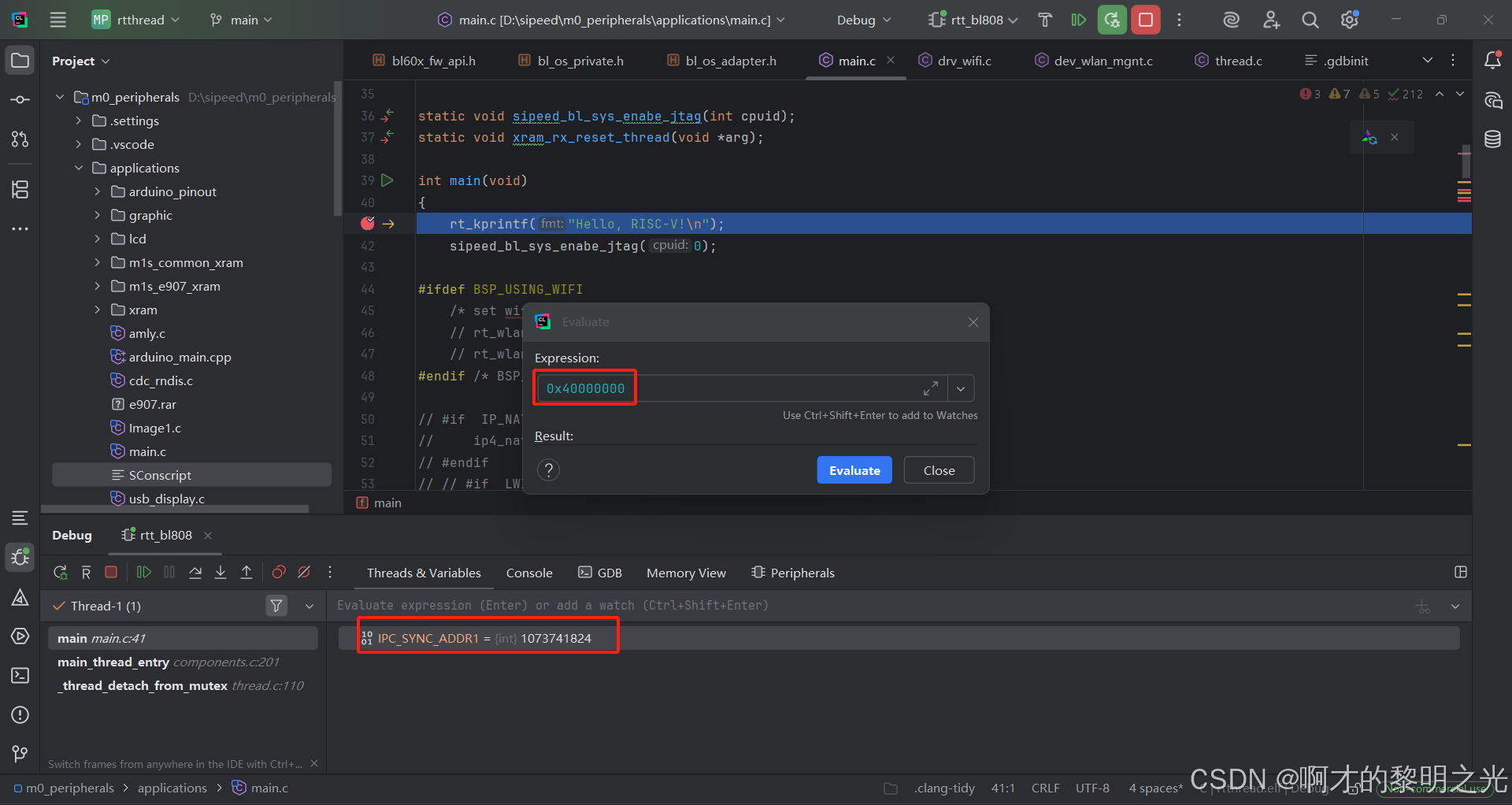Expand the graphic folder
This screenshot has height=805, width=1512.
[x=97, y=214]
